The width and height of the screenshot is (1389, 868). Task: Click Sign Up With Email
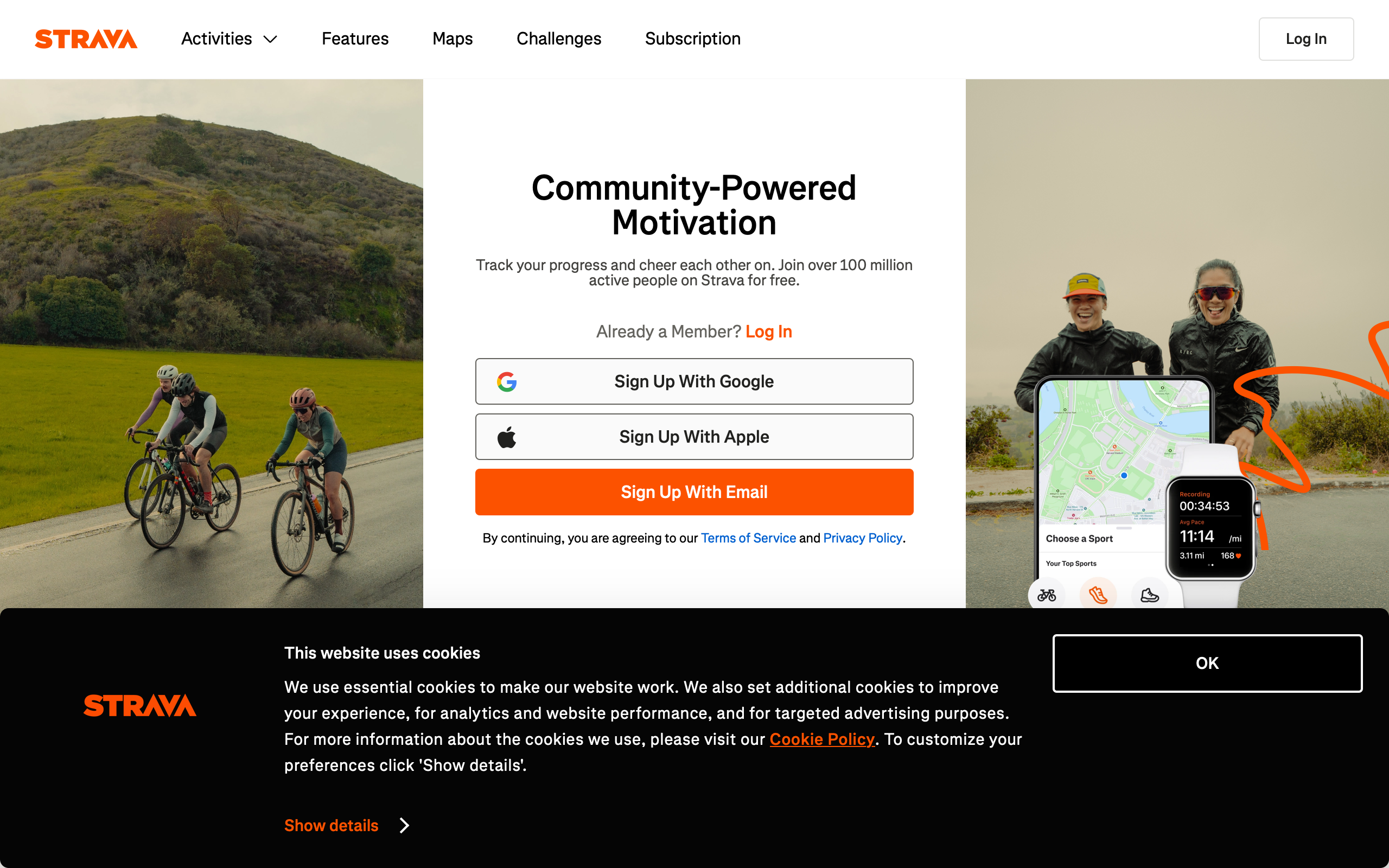point(694,492)
